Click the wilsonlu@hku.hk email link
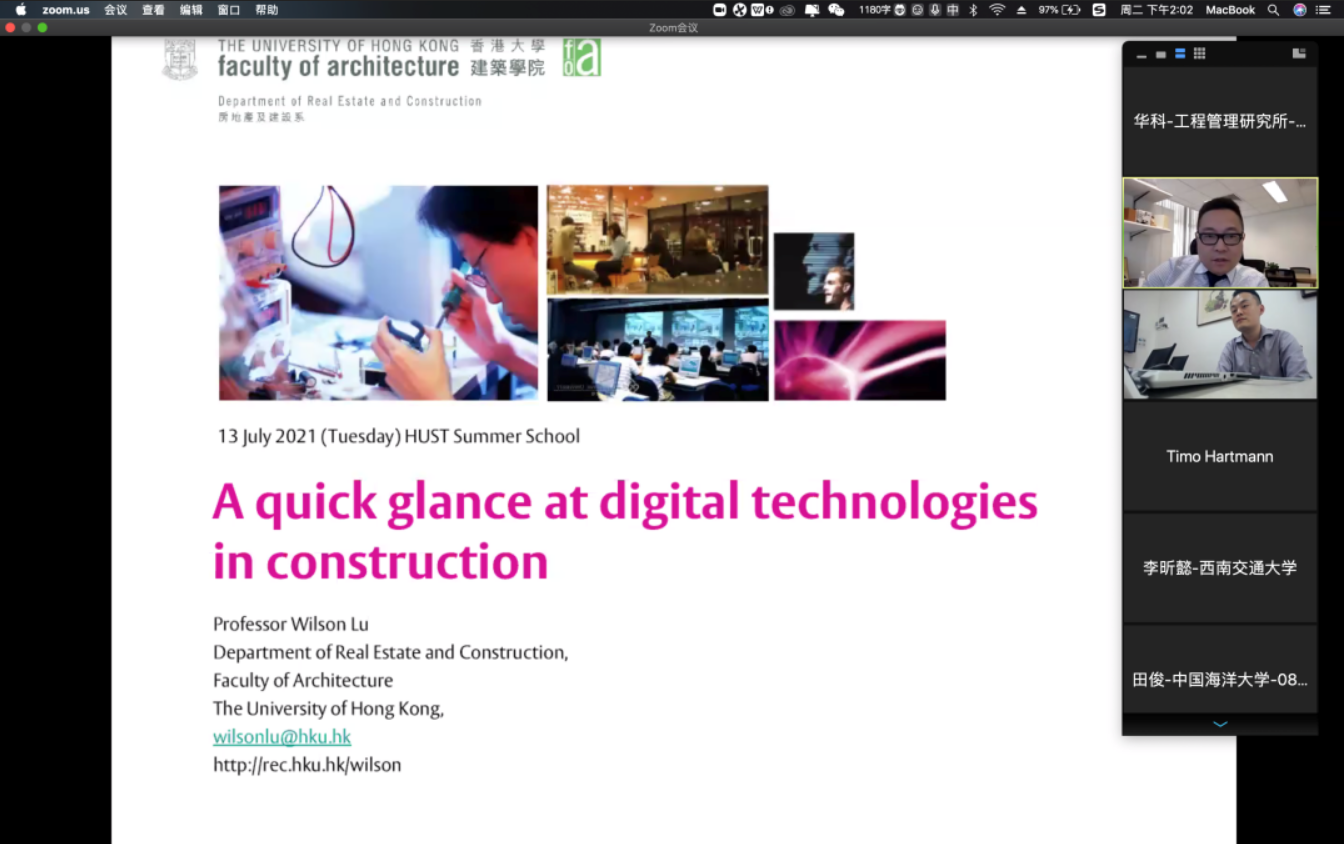 (x=282, y=737)
